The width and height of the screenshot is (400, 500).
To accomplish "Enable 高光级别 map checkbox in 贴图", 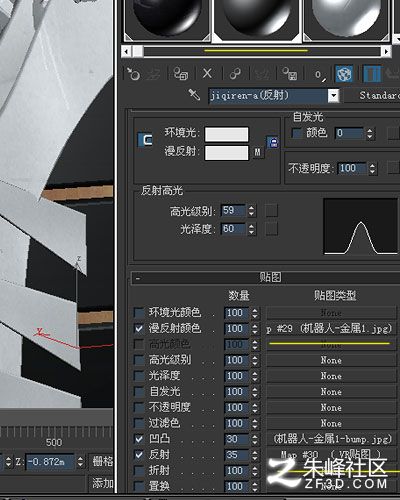I will pyautogui.click(x=139, y=360).
